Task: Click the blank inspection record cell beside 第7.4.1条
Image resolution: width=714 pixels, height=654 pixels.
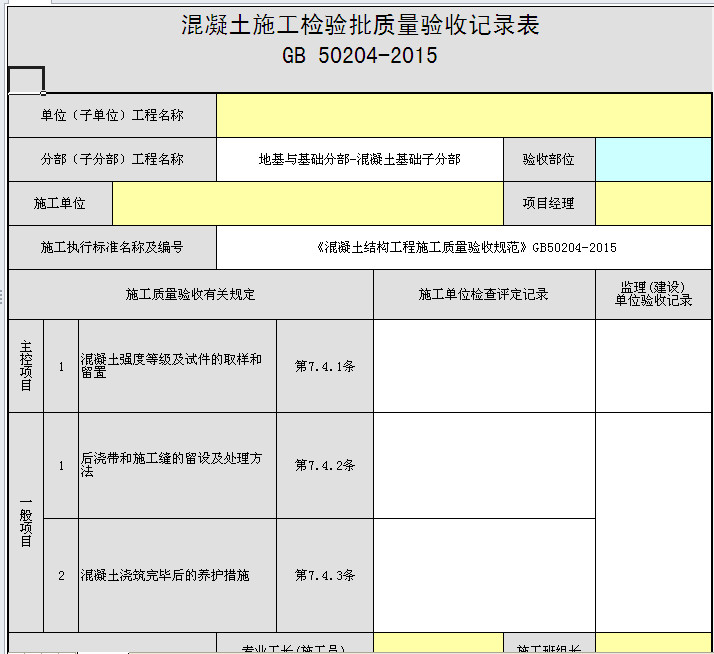Action: point(484,366)
